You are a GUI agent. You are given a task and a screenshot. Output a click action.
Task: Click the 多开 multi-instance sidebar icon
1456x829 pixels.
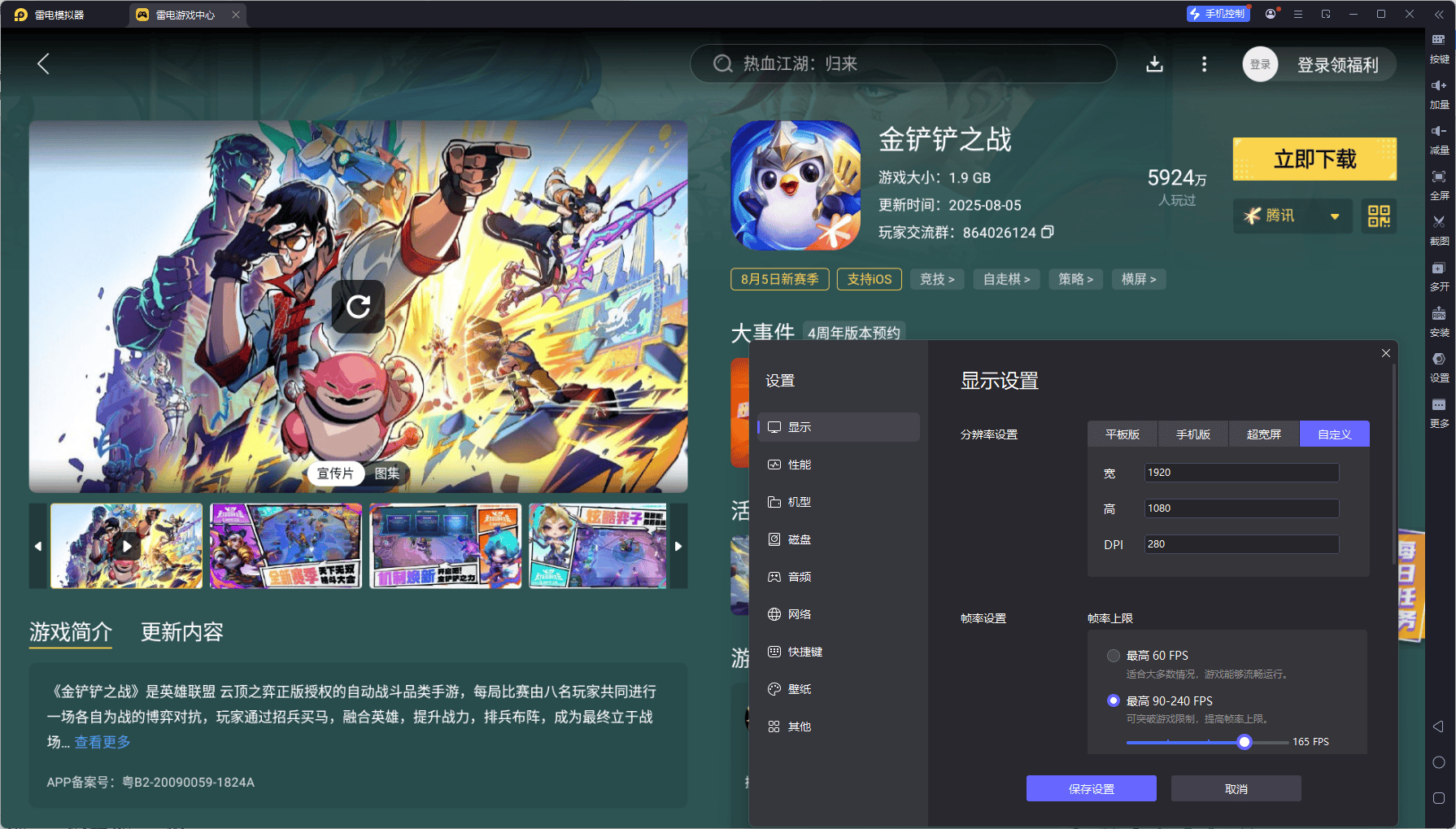[x=1438, y=277]
